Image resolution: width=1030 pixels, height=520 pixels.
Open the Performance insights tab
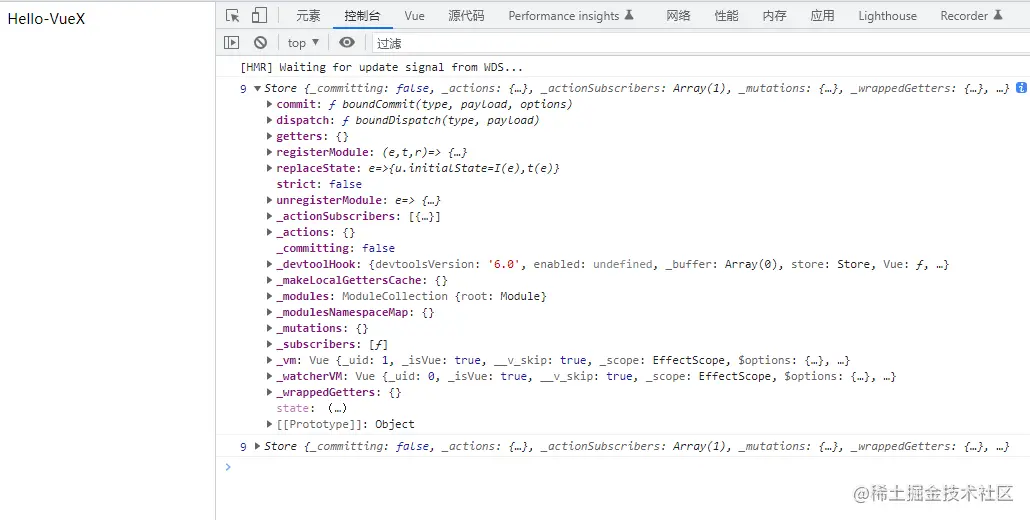(x=571, y=16)
